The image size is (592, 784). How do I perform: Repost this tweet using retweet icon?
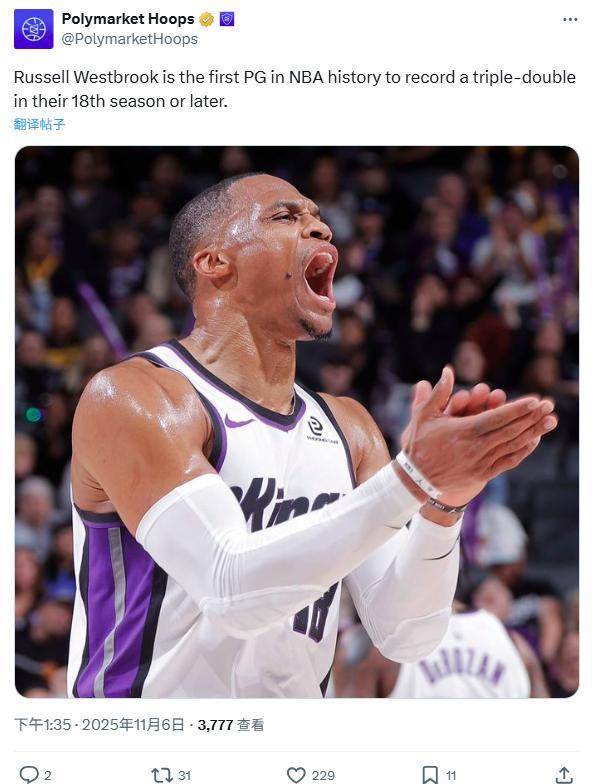(162, 775)
